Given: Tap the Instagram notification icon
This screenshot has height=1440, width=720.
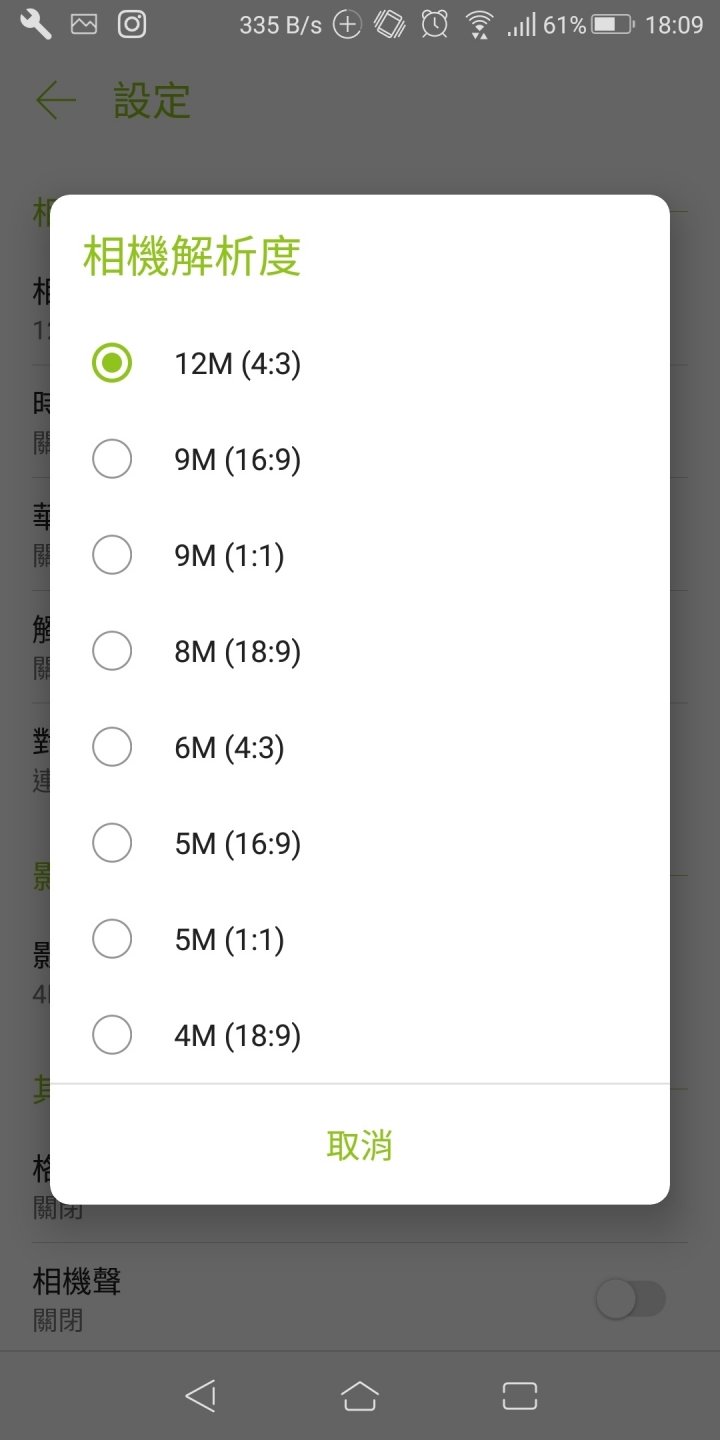Looking at the screenshot, I should point(132,25).
